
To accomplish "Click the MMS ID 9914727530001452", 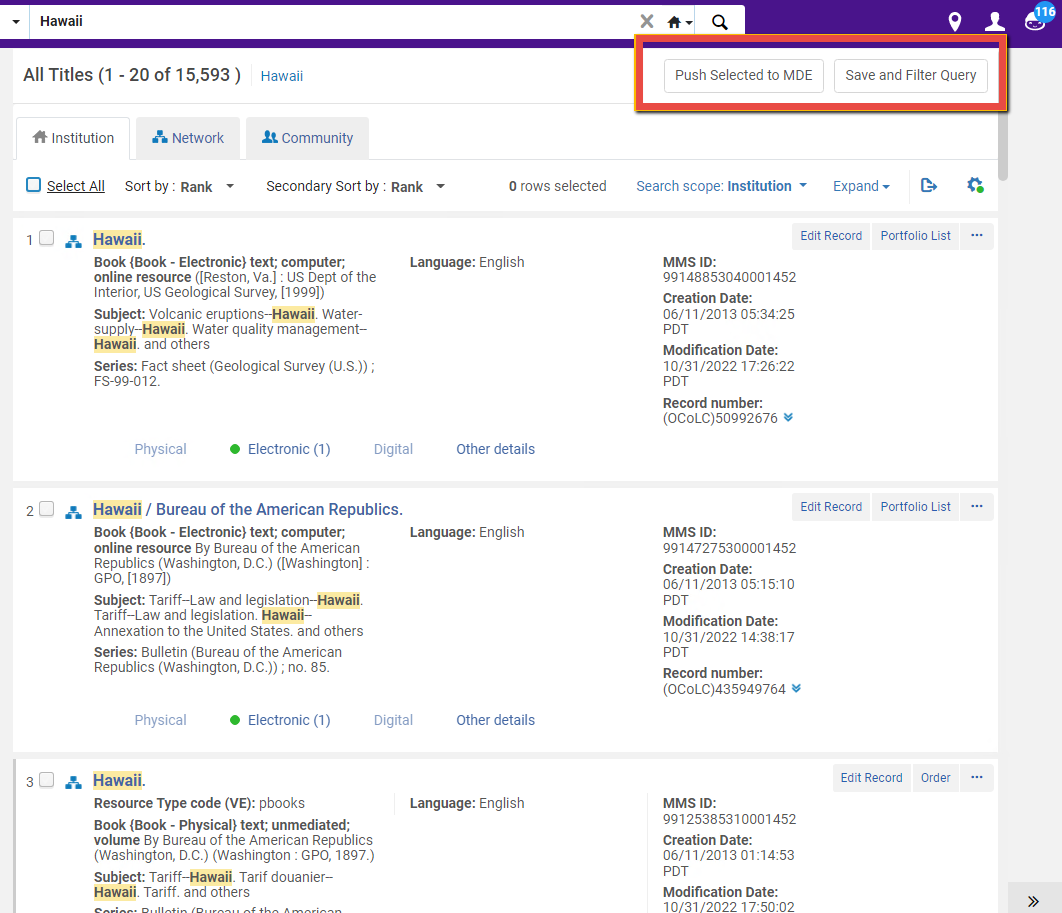I will (x=729, y=549).
